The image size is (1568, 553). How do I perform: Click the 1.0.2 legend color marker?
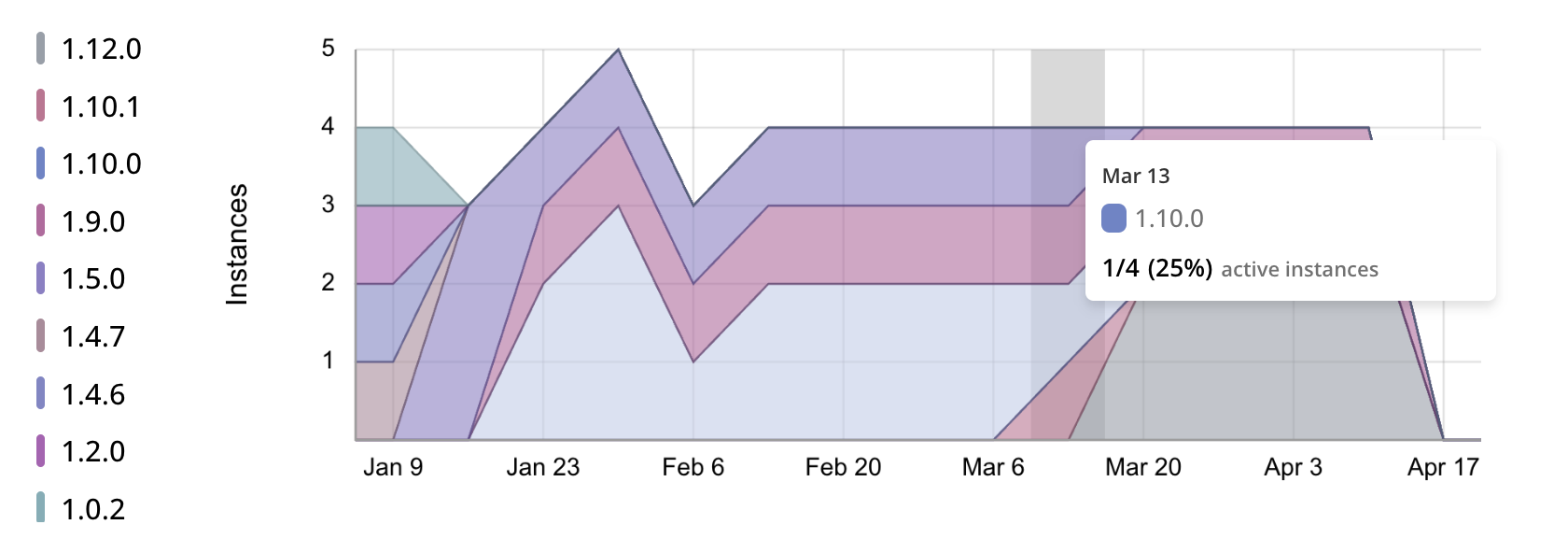tap(40, 508)
